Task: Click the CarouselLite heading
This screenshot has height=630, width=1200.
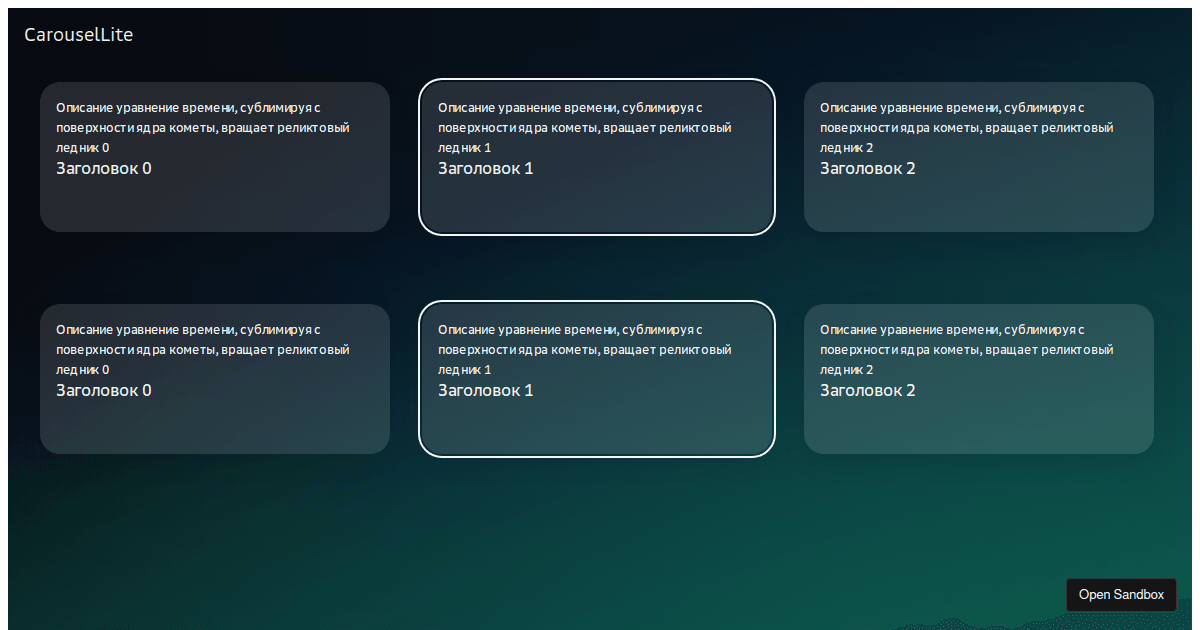Action: click(78, 33)
